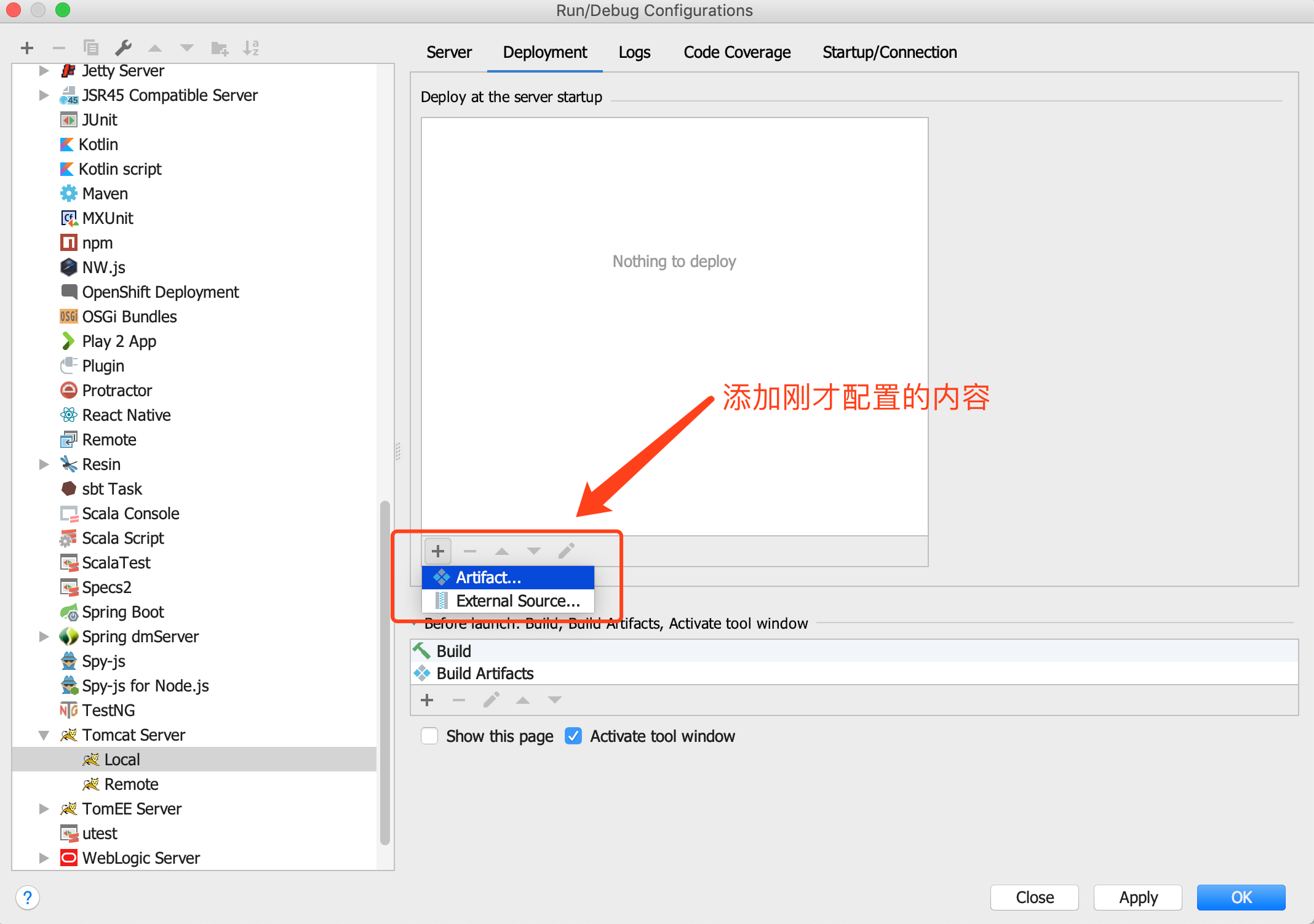The width and height of the screenshot is (1314, 924).
Task: Click the deployment list add plus button
Action: tap(438, 551)
